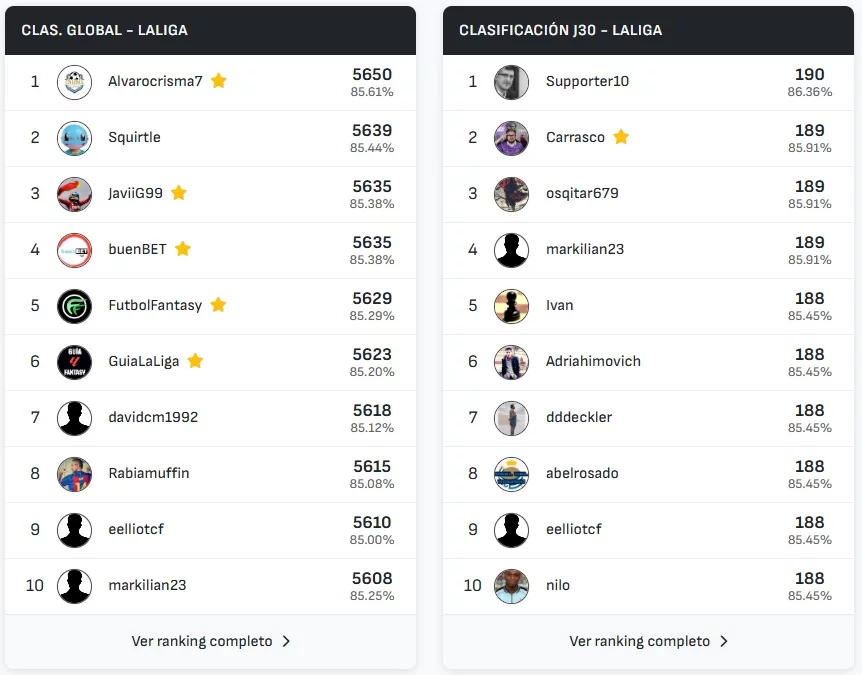Click buenBET's logo avatar

(75, 250)
